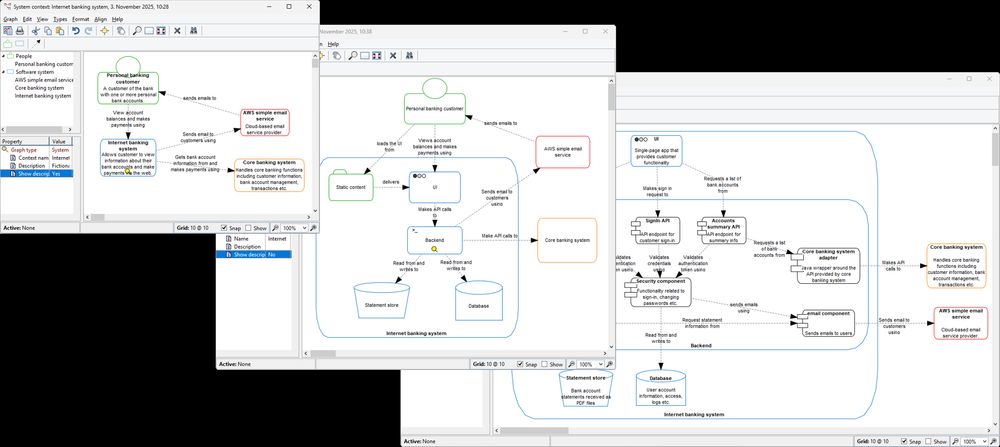Toggle Snap checkbox in middle window status bar
Image resolution: width=1000 pixels, height=447 pixels.
[x=520, y=364]
